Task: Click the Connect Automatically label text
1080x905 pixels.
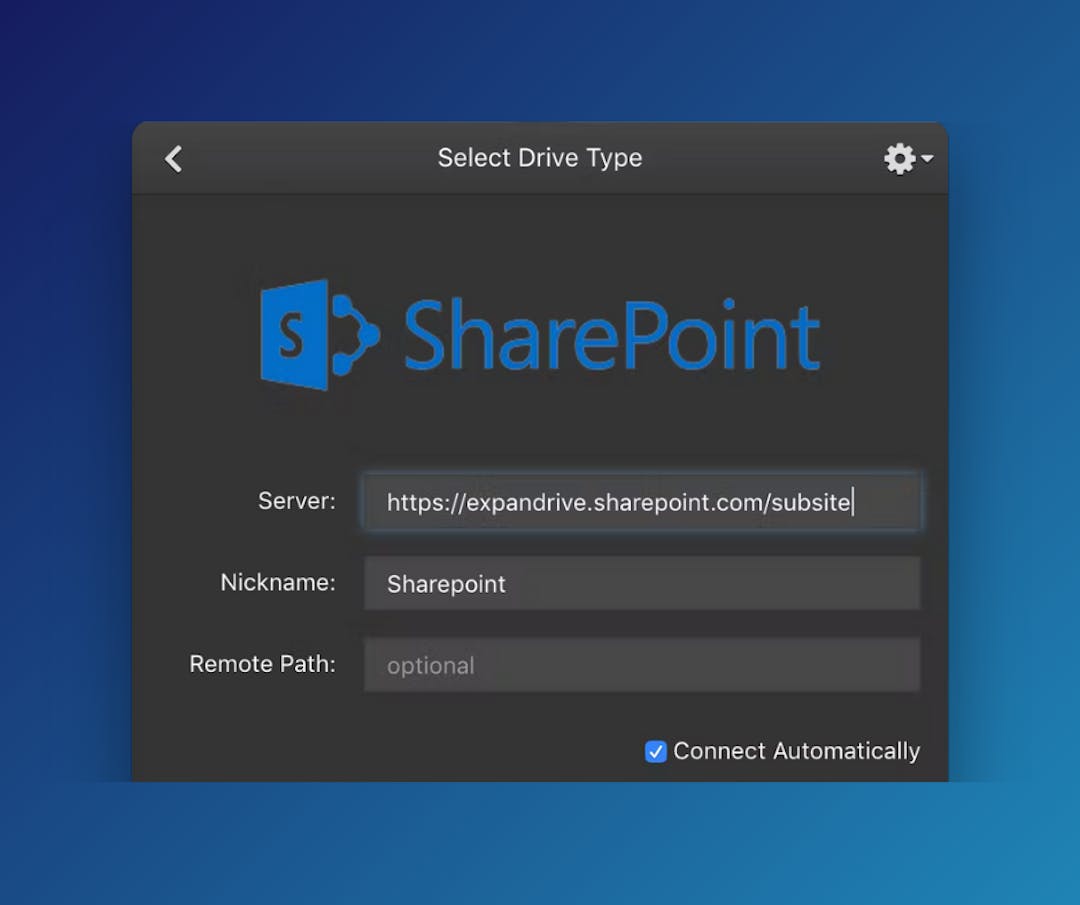Action: [797, 751]
